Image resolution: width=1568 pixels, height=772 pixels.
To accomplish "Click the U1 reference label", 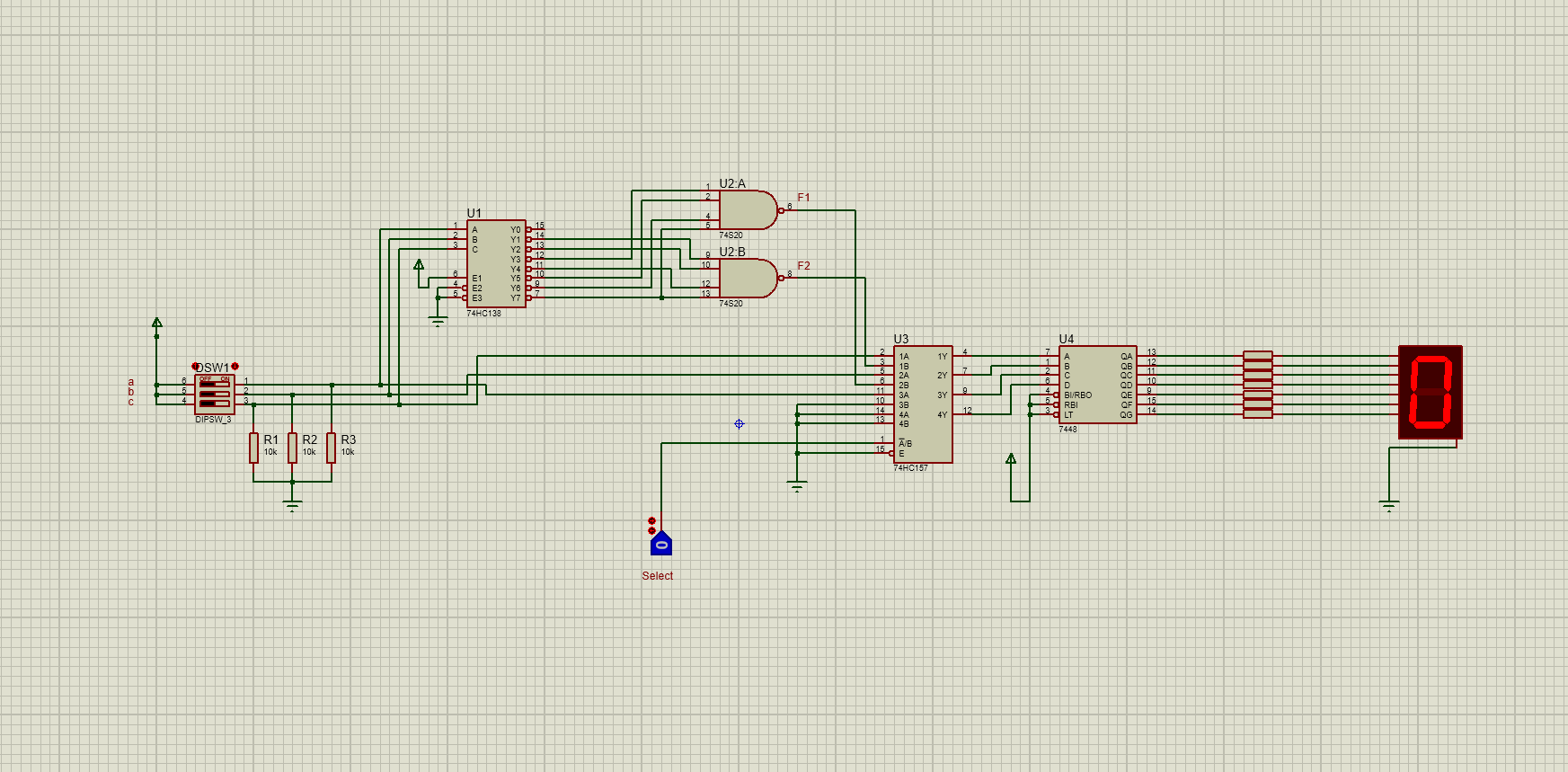I will (x=474, y=214).
